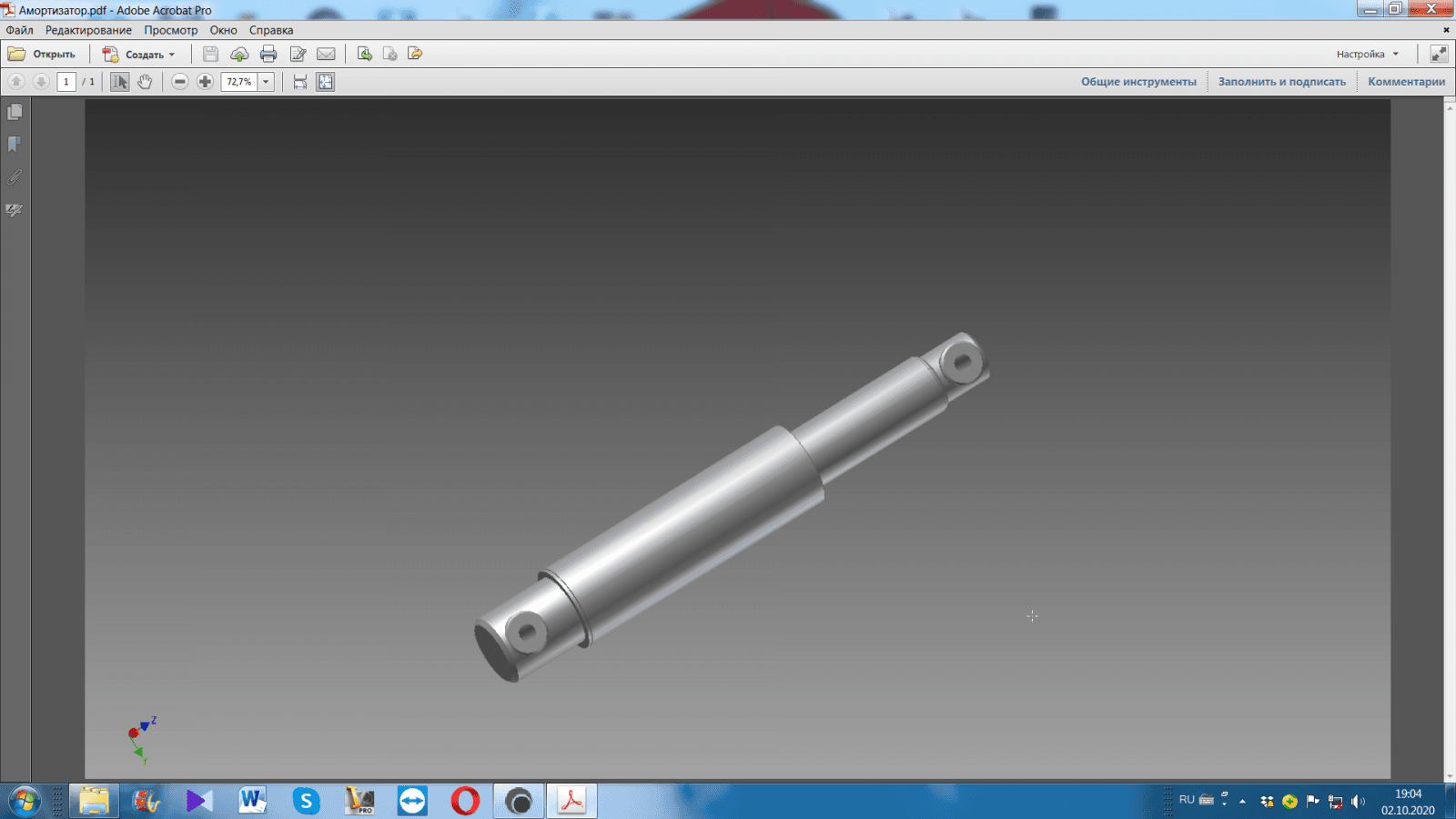The image size is (1456, 819).
Task: Click the Открыть button
Action: tap(43, 55)
